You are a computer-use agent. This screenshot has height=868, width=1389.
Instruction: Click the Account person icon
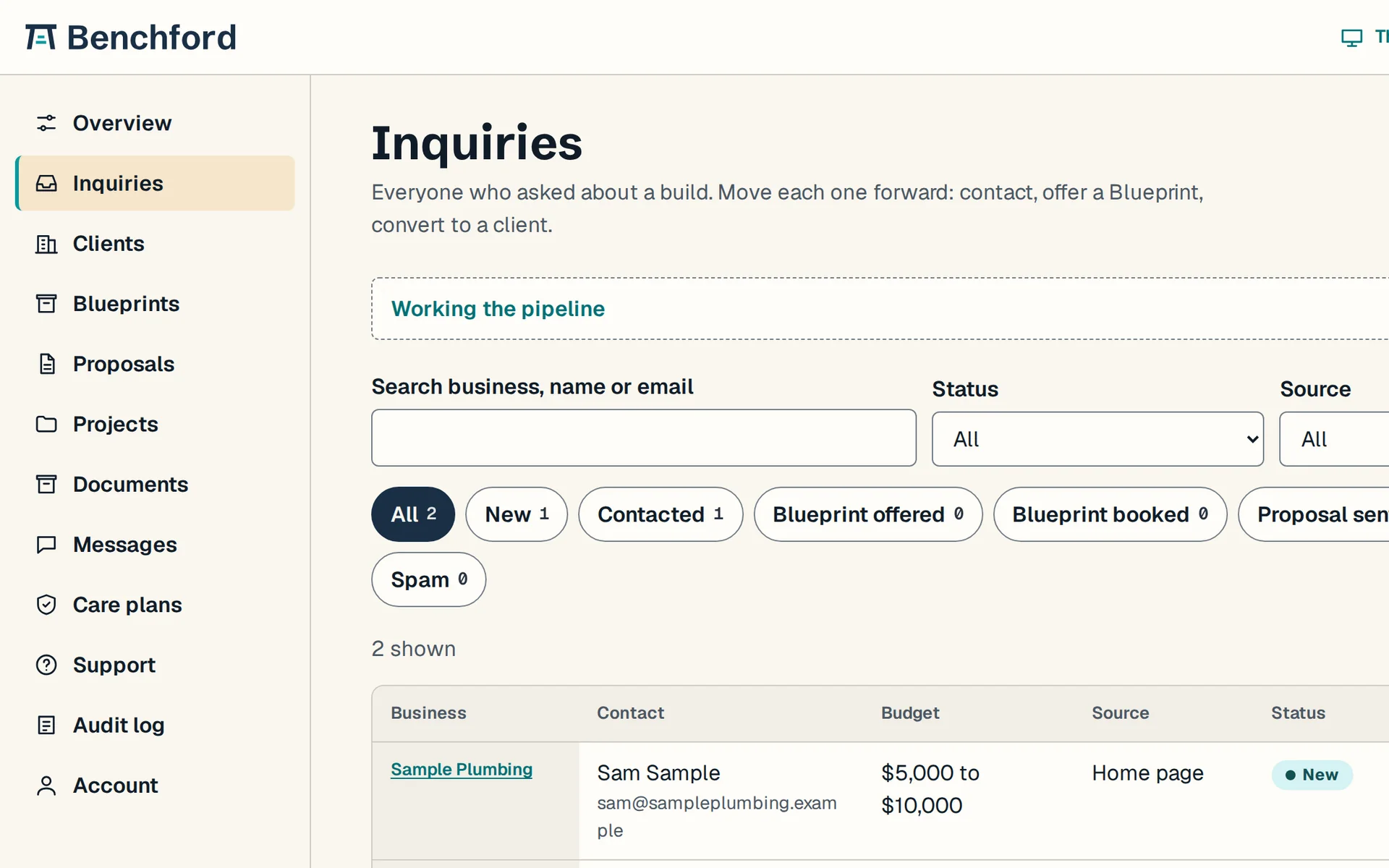click(x=46, y=786)
